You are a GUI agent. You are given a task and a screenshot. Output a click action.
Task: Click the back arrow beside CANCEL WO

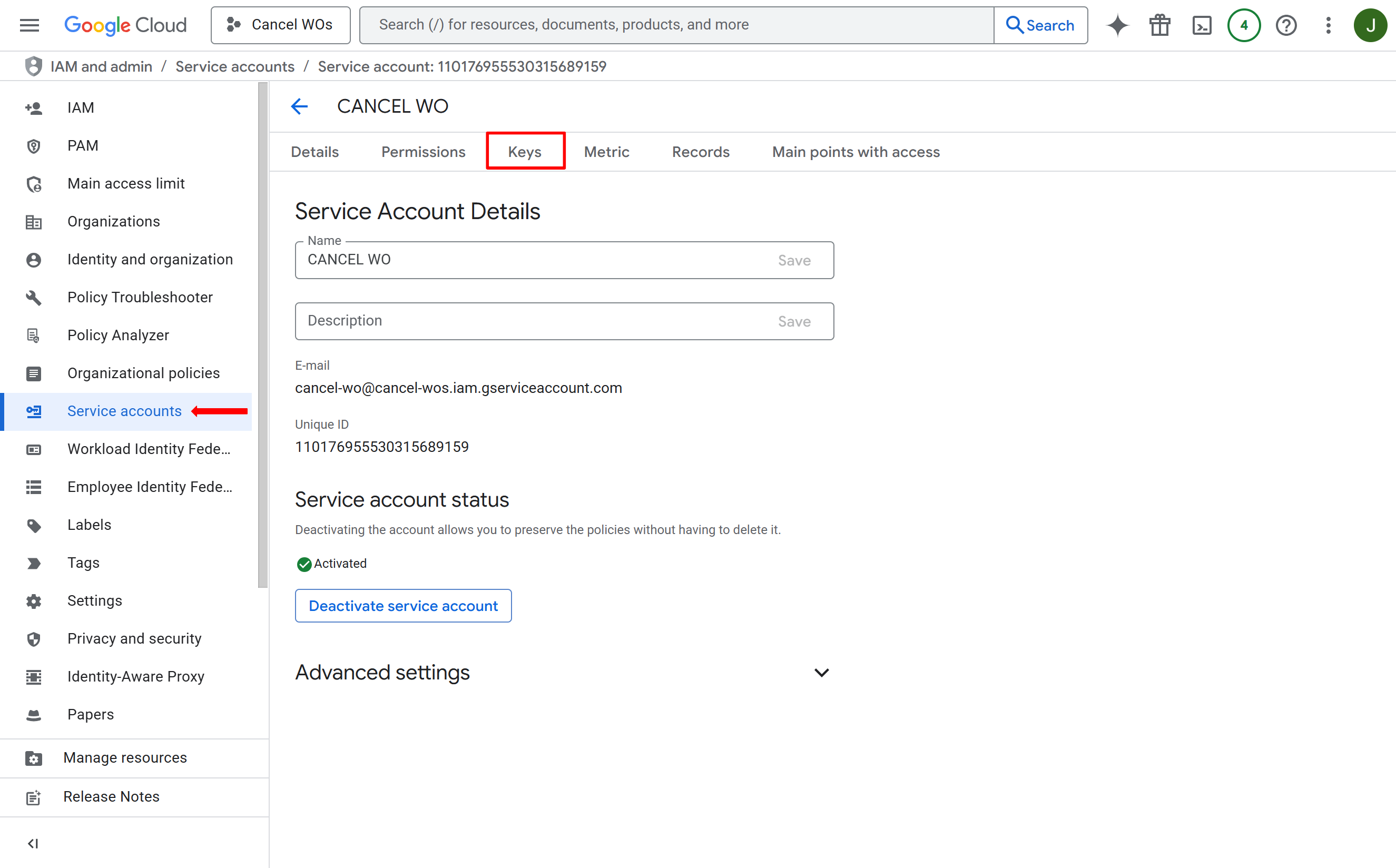tap(300, 106)
